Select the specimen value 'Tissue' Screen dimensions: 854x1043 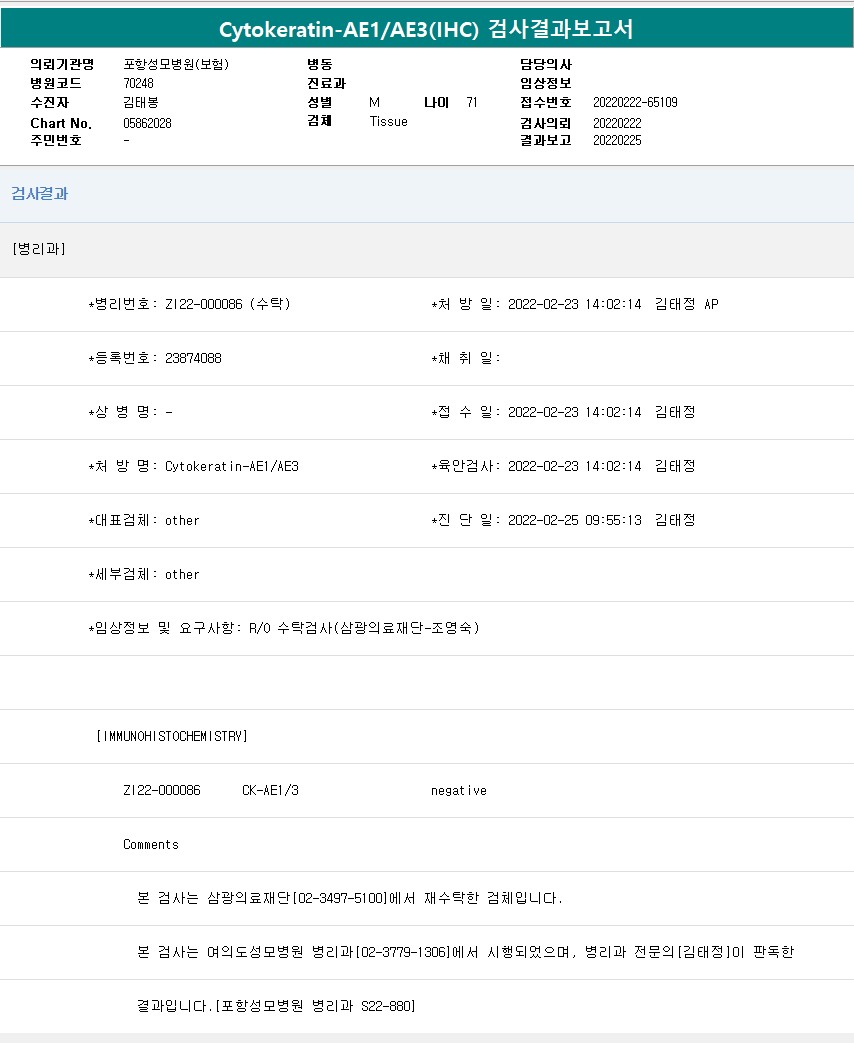pyautogui.click(x=388, y=121)
